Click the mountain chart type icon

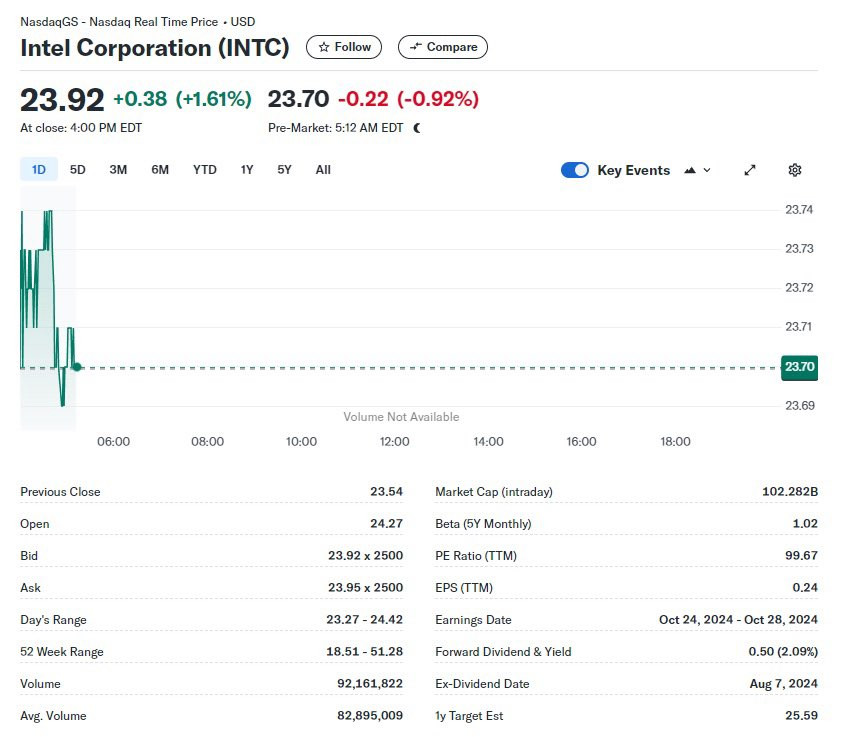(x=690, y=170)
